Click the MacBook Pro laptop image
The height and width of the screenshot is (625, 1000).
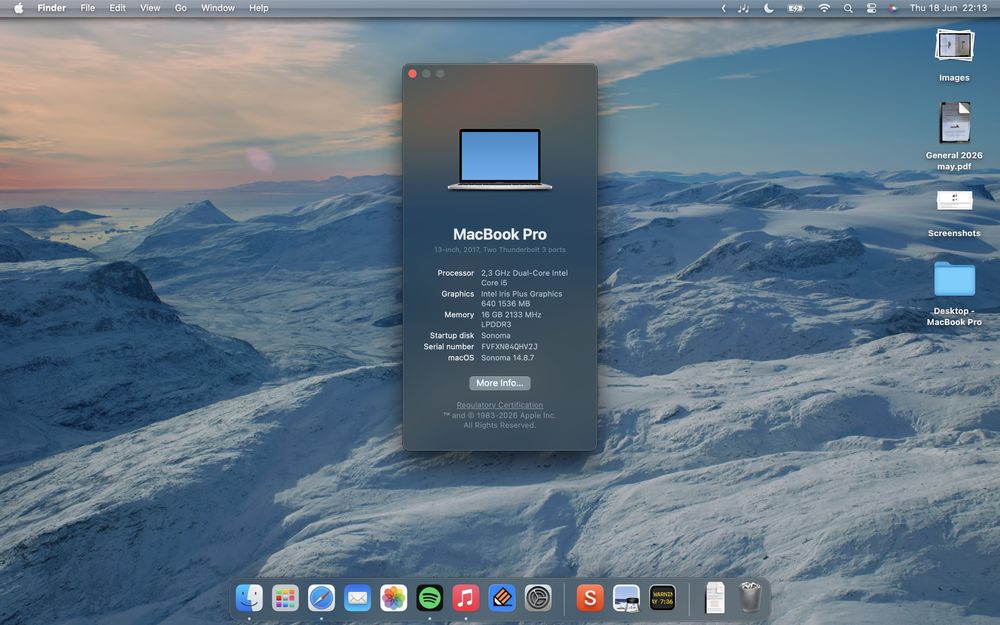500,159
